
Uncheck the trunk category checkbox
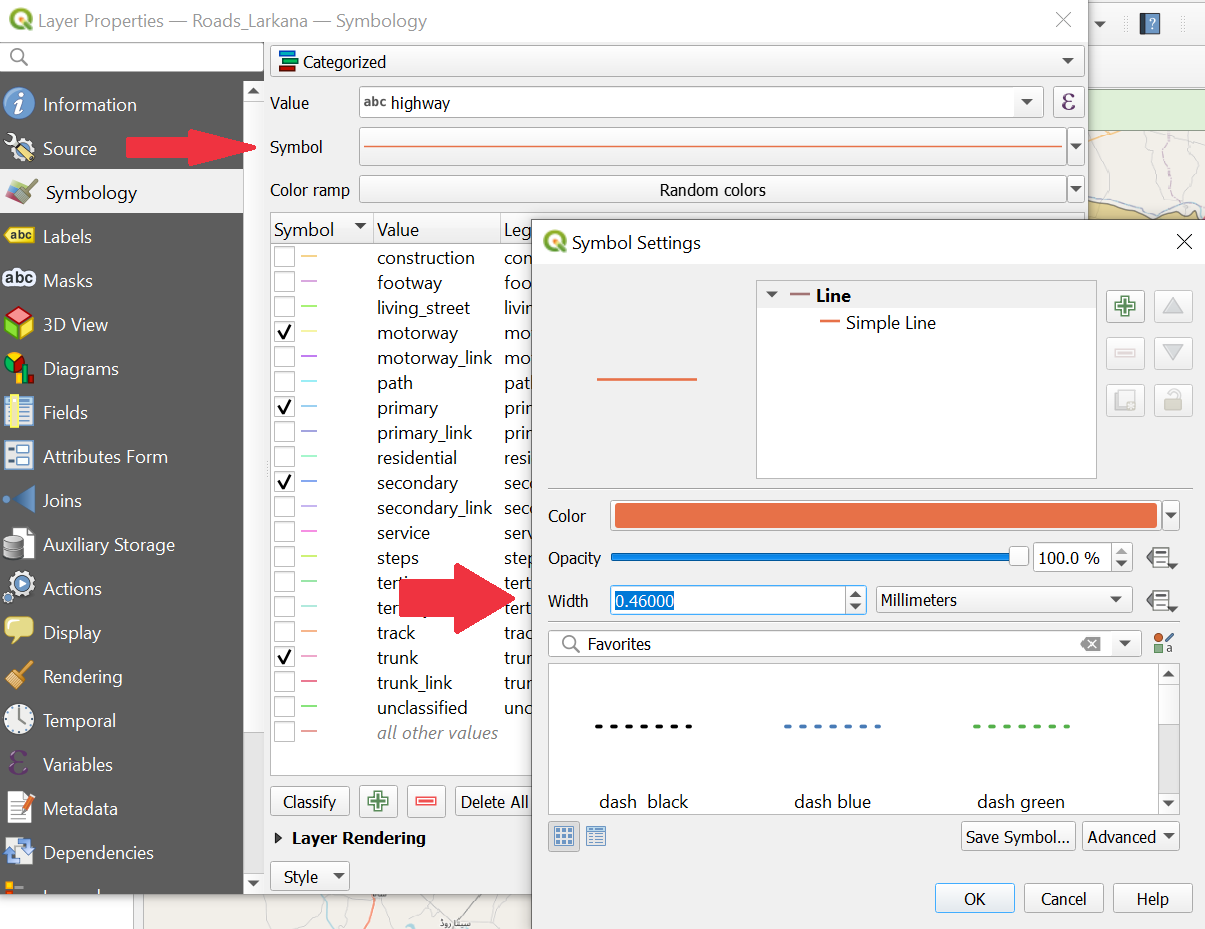(285, 658)
